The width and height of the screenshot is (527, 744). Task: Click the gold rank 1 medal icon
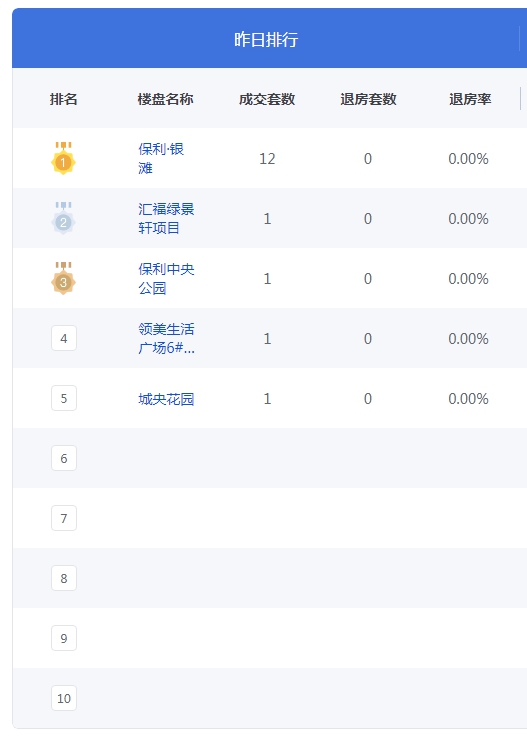[64, 158]
